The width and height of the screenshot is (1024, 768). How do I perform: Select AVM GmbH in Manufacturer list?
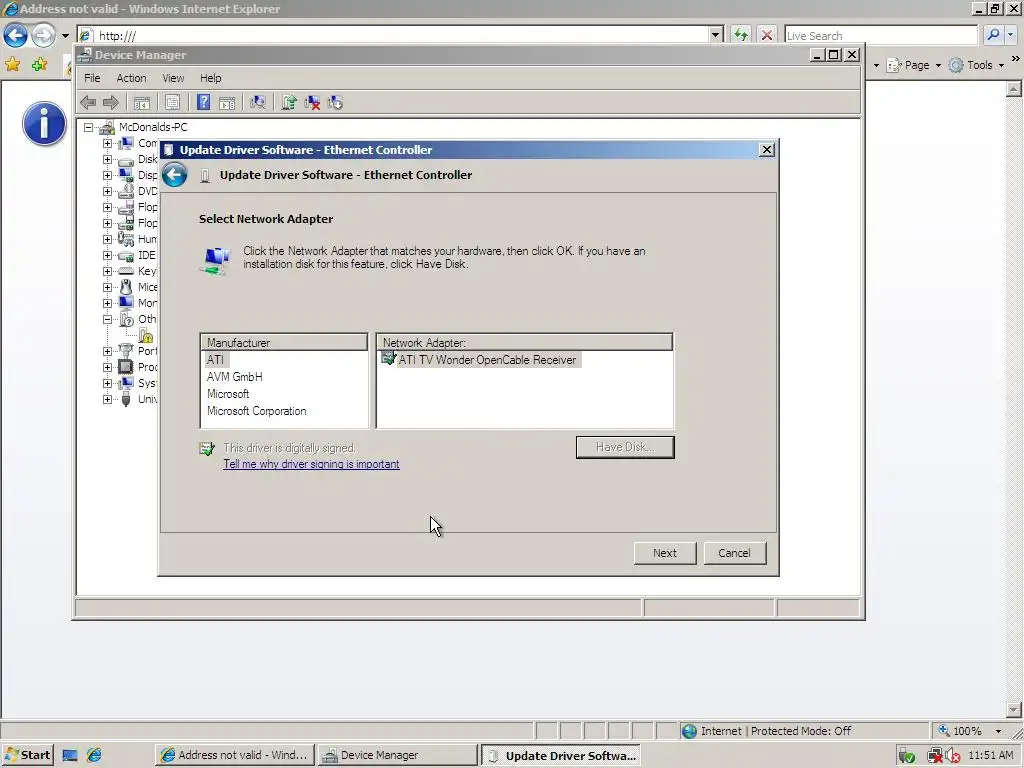pos(234,377)
